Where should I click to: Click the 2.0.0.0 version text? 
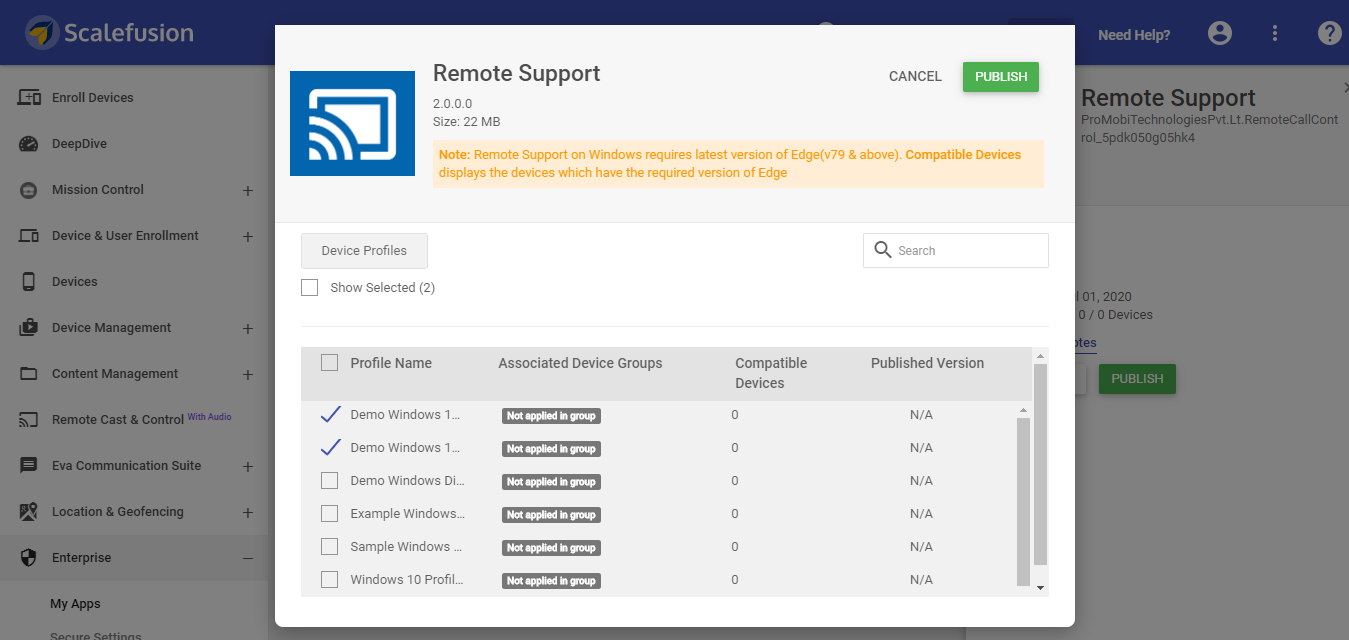(452, 104)
